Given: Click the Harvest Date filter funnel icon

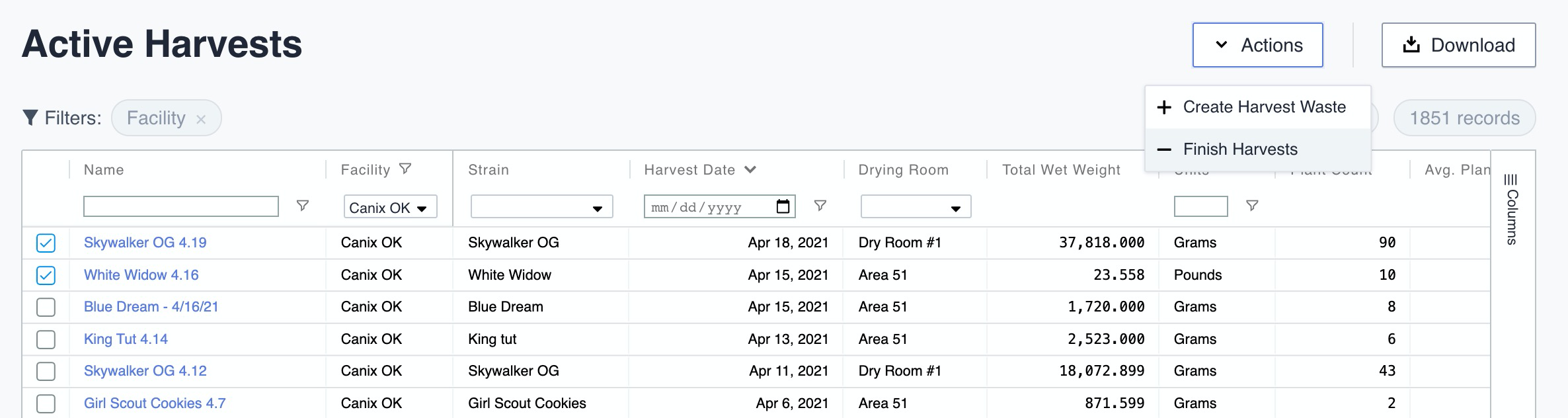Looking at the screenshot, I should point(820,206).
